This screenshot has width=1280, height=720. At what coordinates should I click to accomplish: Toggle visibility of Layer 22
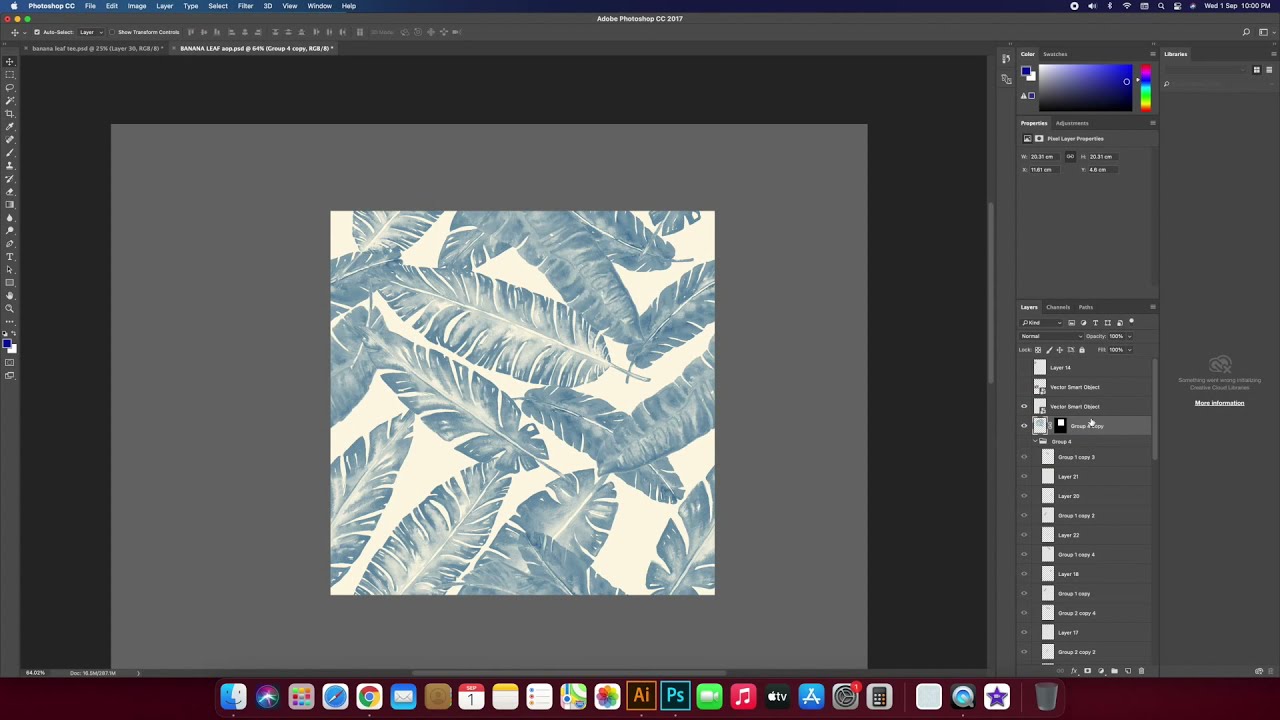(x=1024, y=535)
